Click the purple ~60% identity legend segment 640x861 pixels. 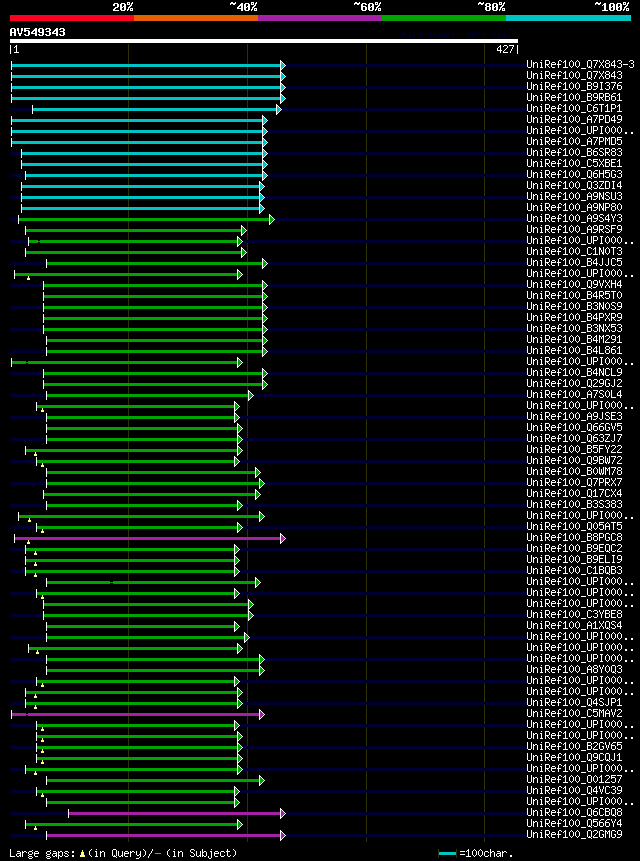[320, 18]
